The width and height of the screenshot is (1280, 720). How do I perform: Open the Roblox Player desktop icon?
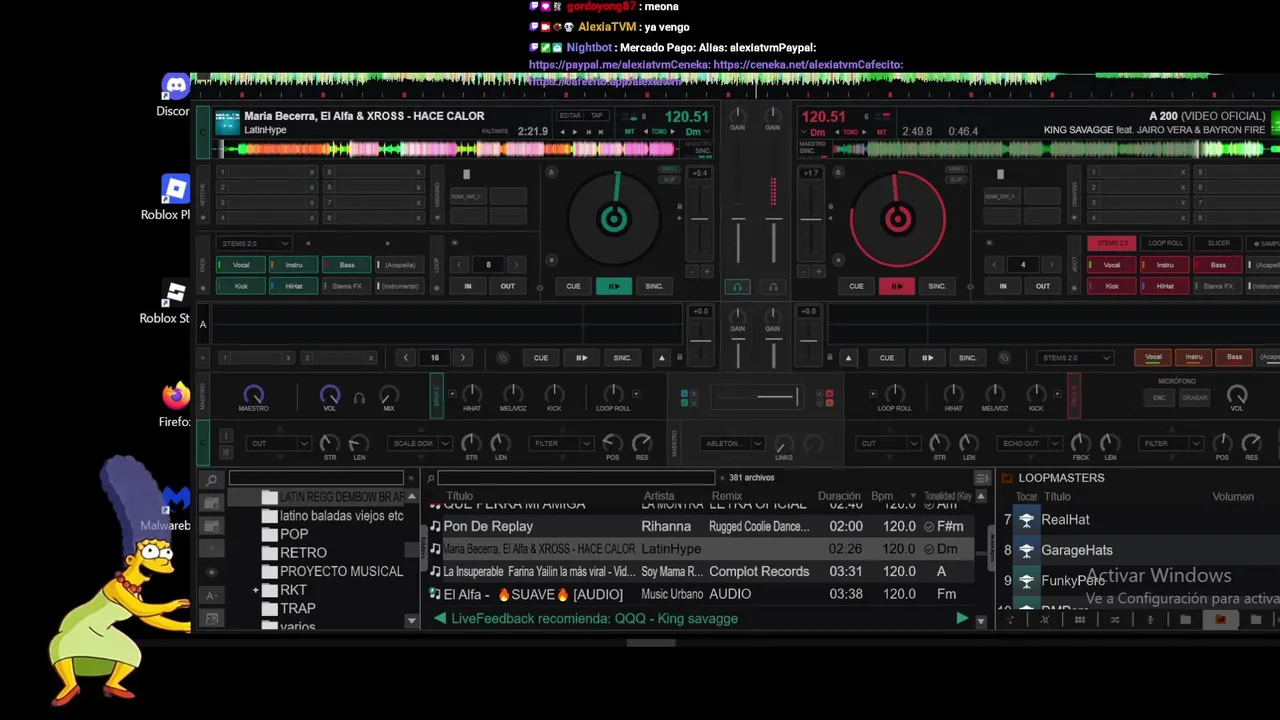point(172,197)
